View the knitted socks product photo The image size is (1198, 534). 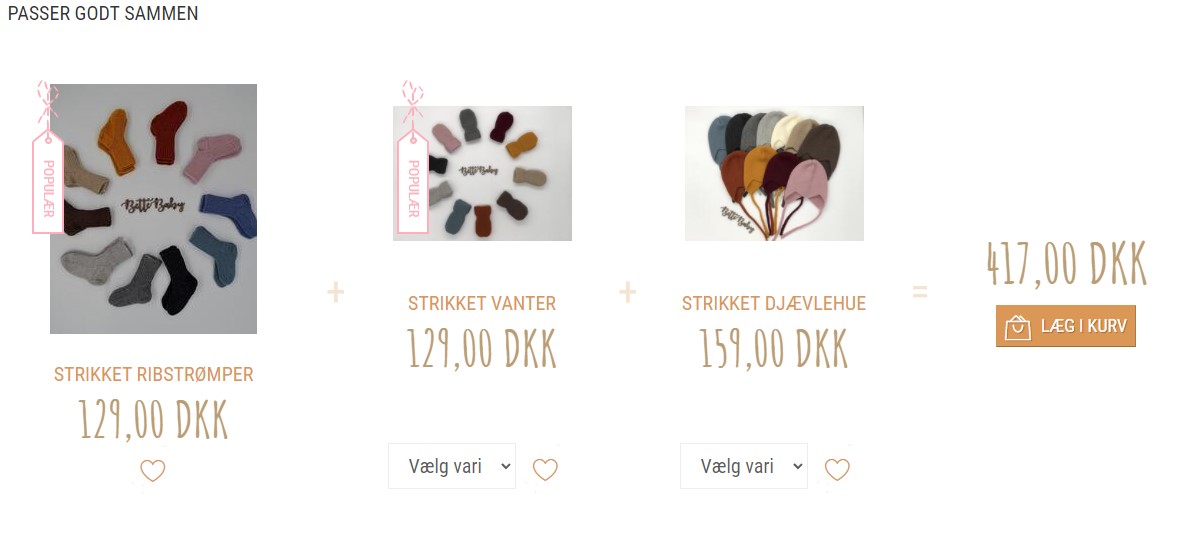click(x=154, y=209)
